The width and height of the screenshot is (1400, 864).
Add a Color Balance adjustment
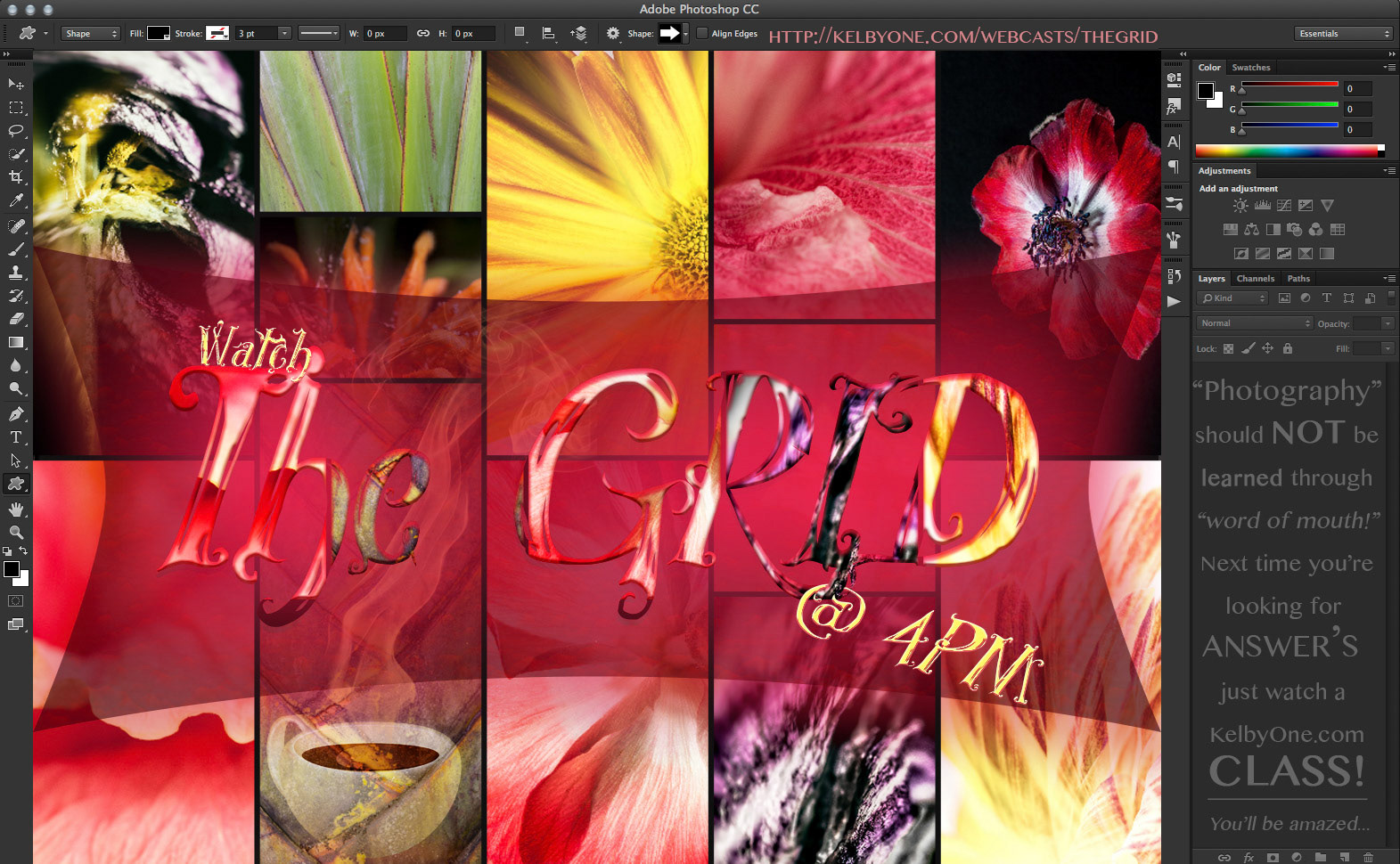[x=1251, y=230]
